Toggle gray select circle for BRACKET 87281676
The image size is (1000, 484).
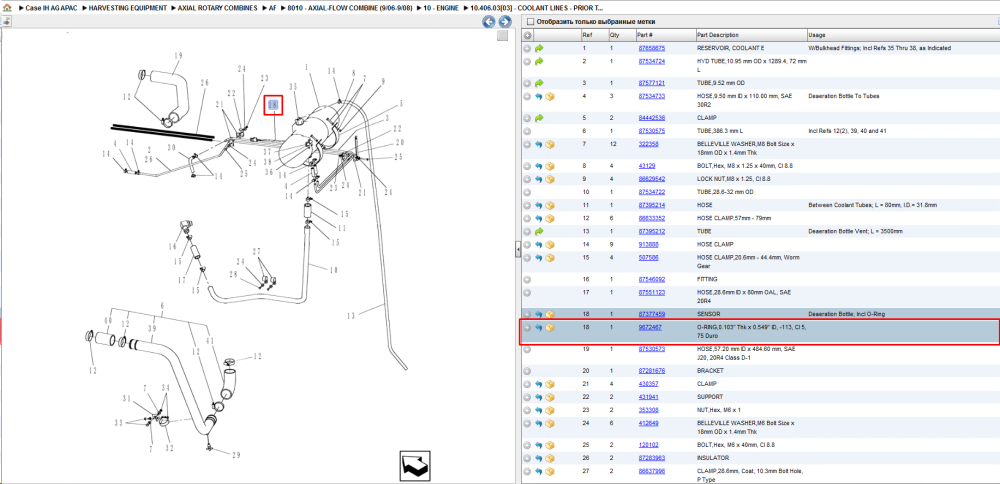tap(527, 371)
